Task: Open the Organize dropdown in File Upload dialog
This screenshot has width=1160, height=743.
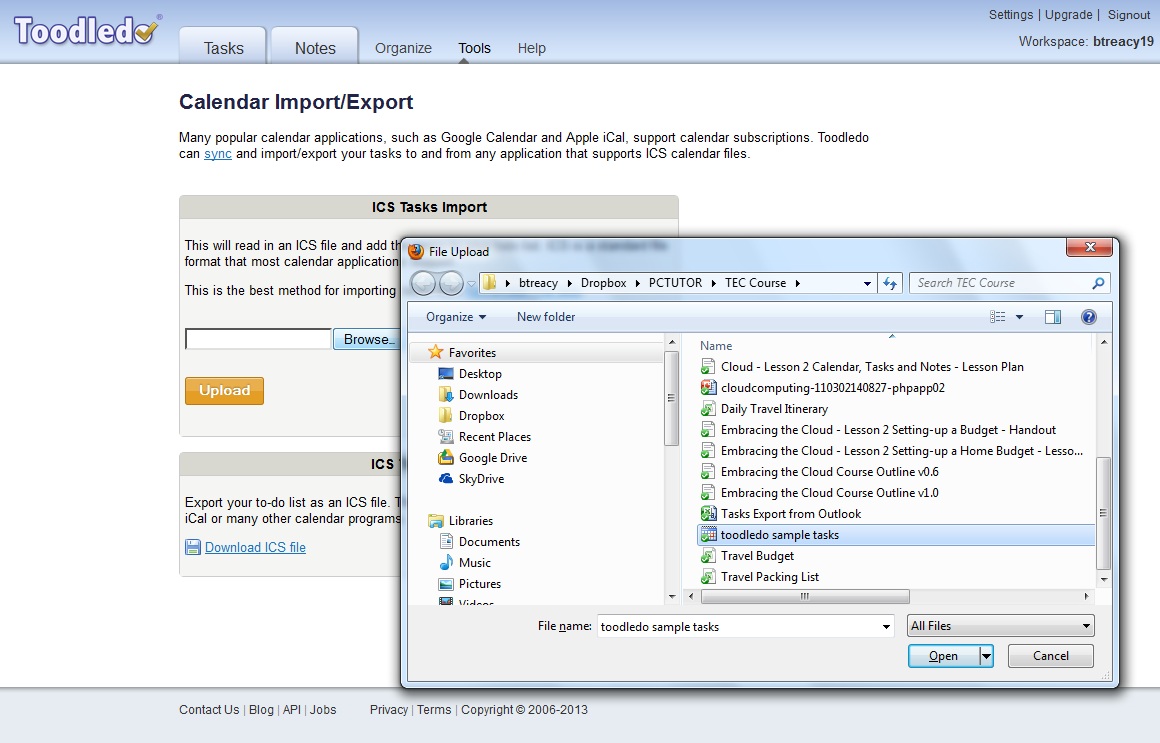Action: [x=456, y=317]
